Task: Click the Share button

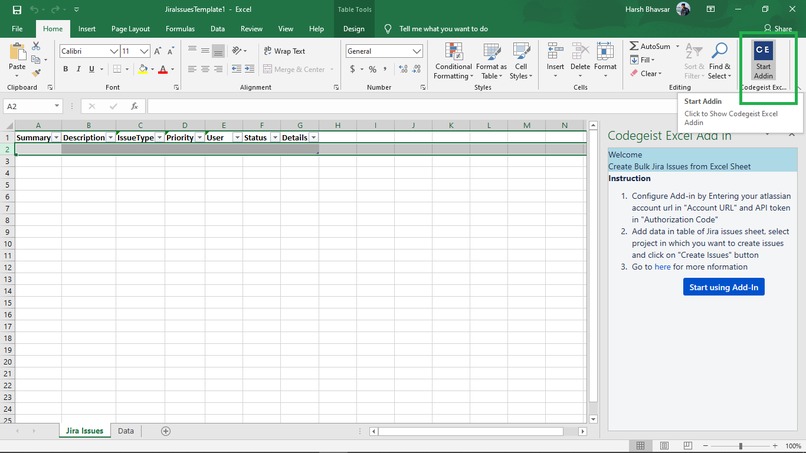Action: 778,29
